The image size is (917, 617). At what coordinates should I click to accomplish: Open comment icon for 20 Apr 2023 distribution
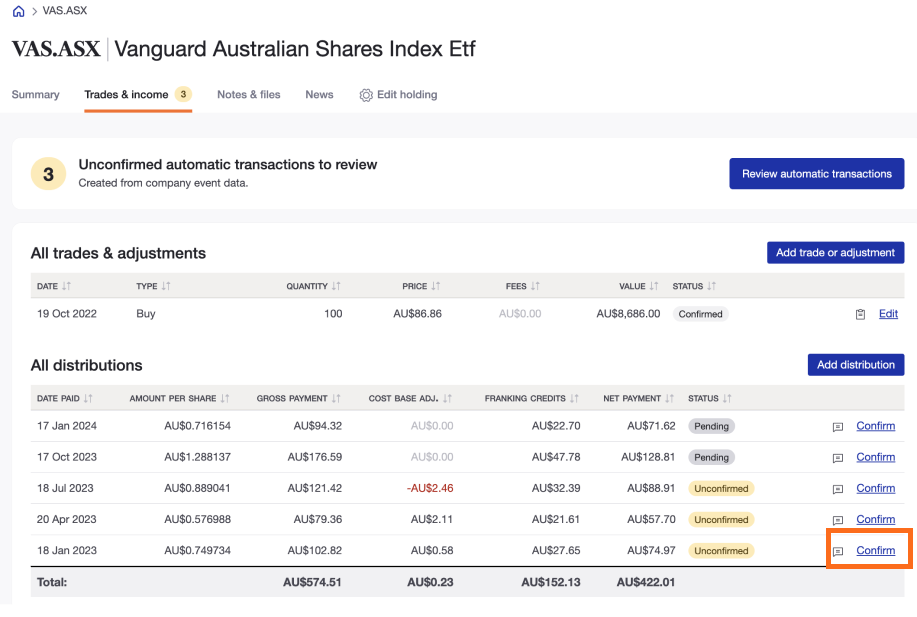pyautogui.click(x=837, y=520)
